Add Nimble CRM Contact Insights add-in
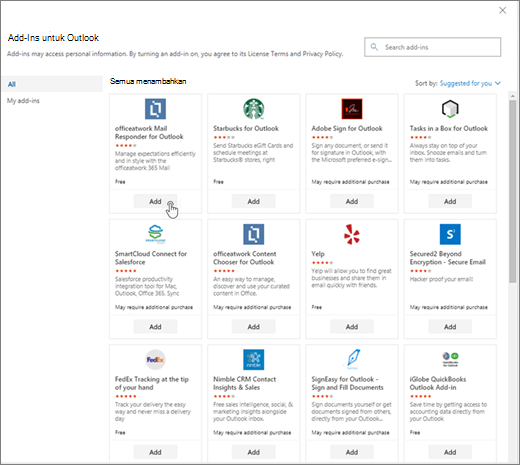Screen dimensions: 520x465 pyautogui.click(x=254, y=452)
